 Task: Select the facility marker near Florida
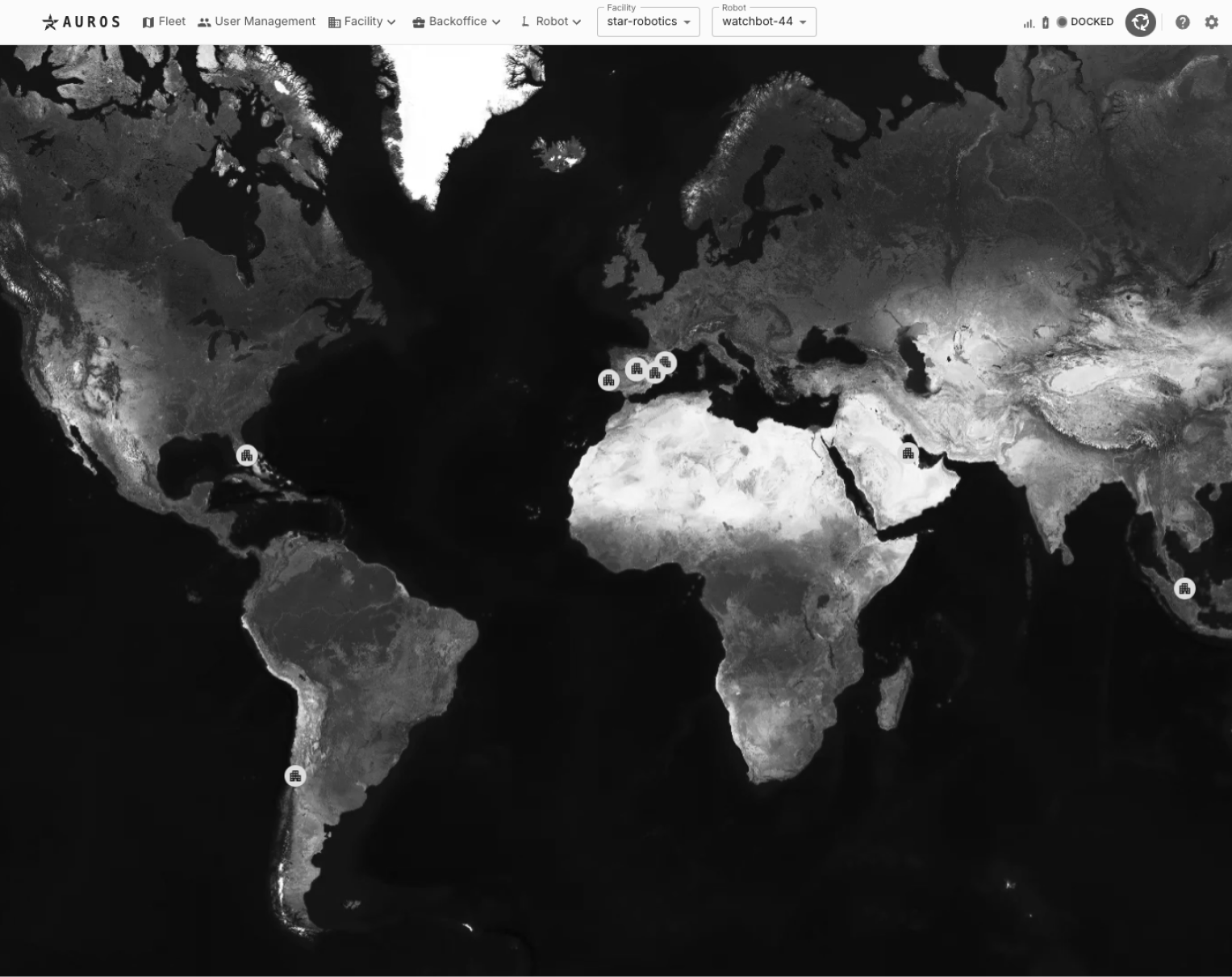coord(247,456)
